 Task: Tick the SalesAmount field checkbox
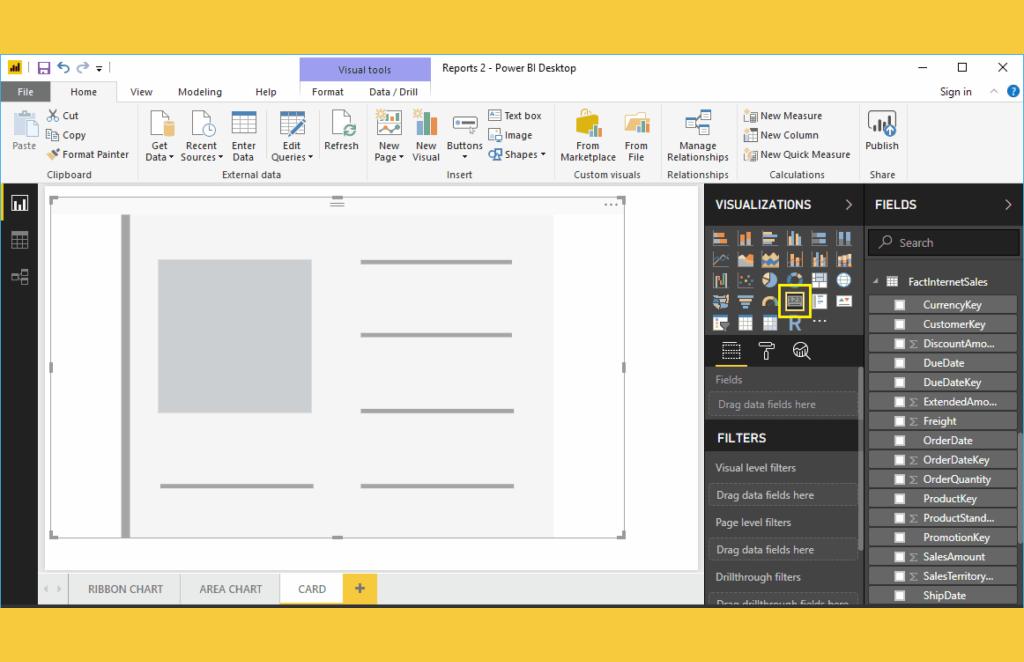click(x=899, y=557)
